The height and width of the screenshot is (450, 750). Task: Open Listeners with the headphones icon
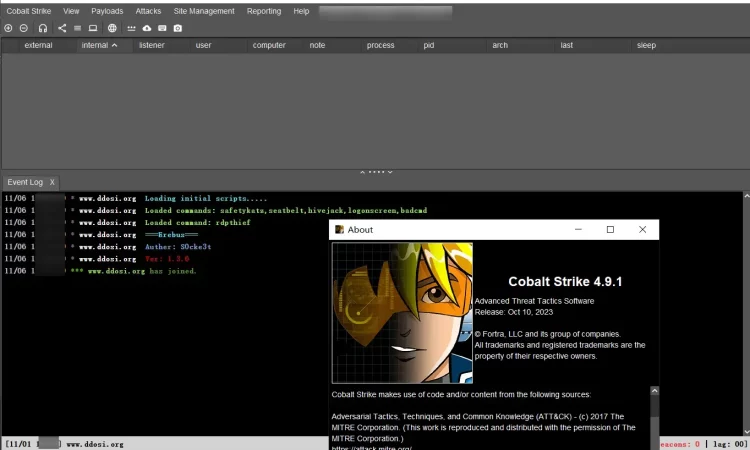pyautogui.click(x=43, y=28)
